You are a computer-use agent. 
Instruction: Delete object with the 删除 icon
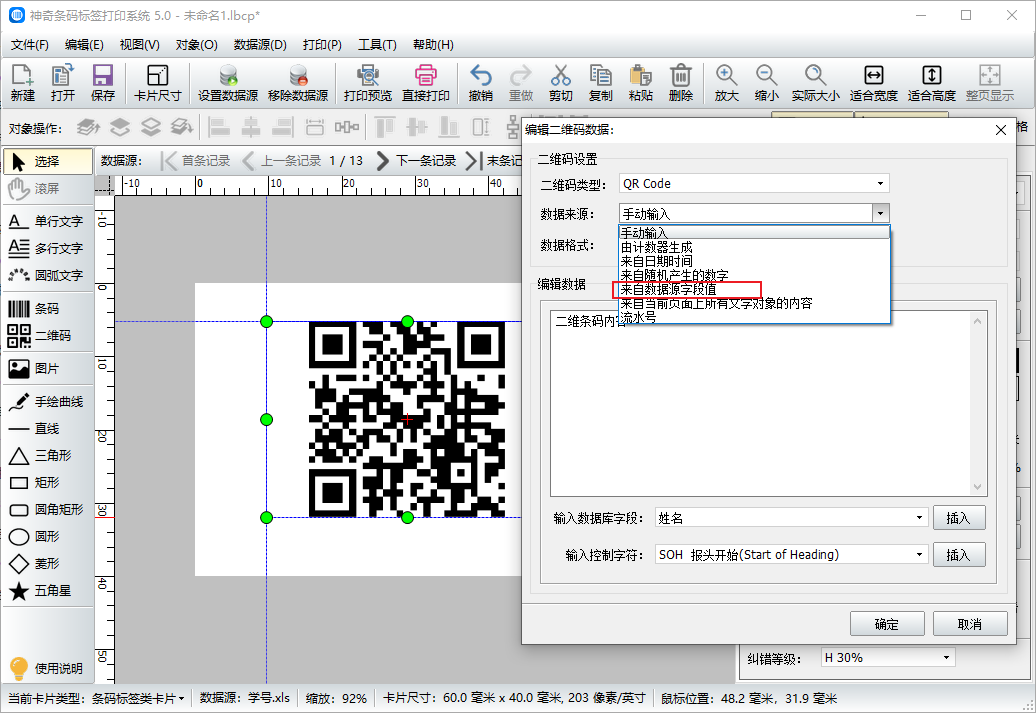pyautogui.click(x=681, y=83)
